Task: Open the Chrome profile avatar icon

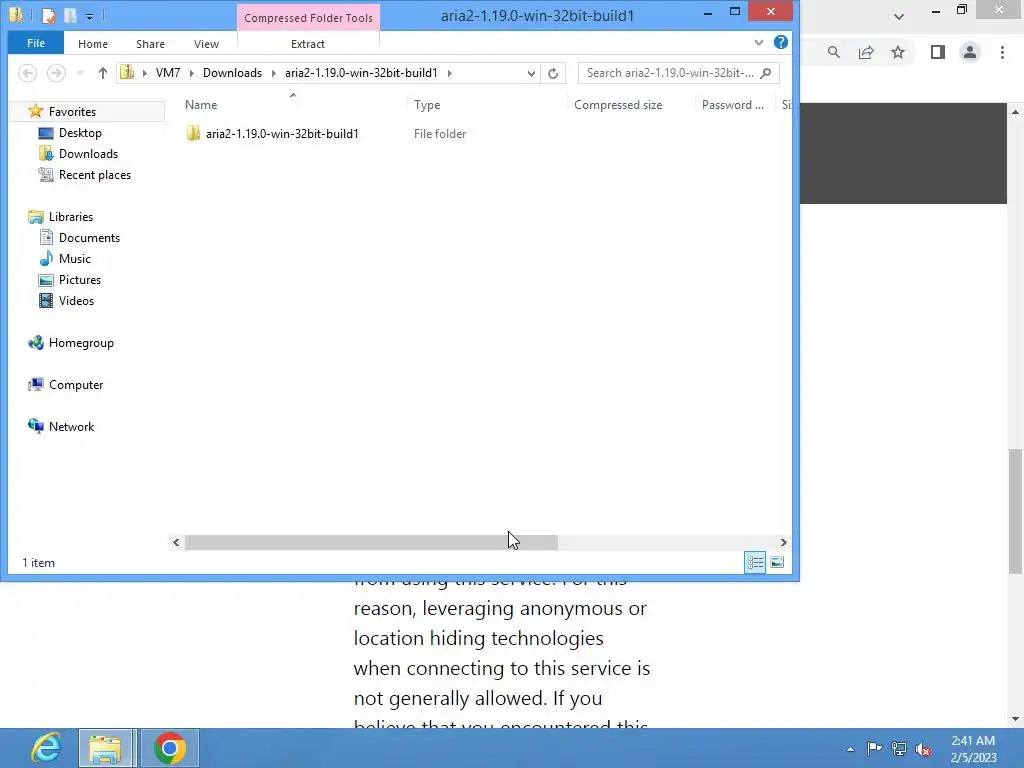Action: [970, 52]
